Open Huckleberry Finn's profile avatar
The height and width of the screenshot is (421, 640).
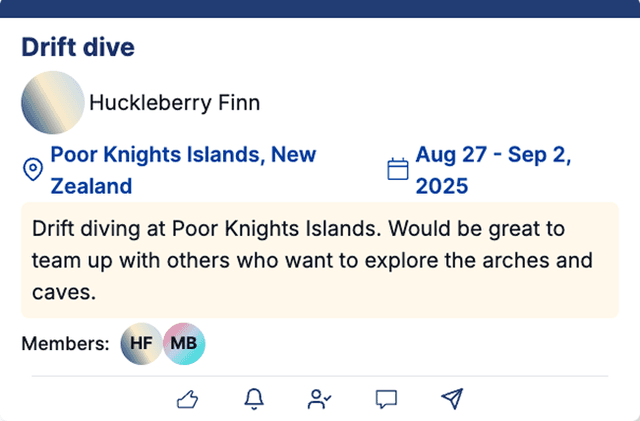click(x=52, y=102)
